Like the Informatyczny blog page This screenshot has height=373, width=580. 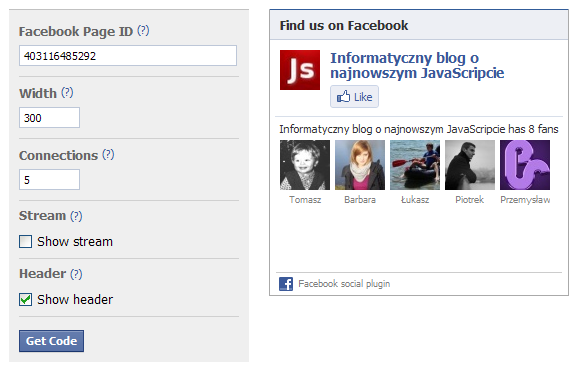[x=354, y=97]
